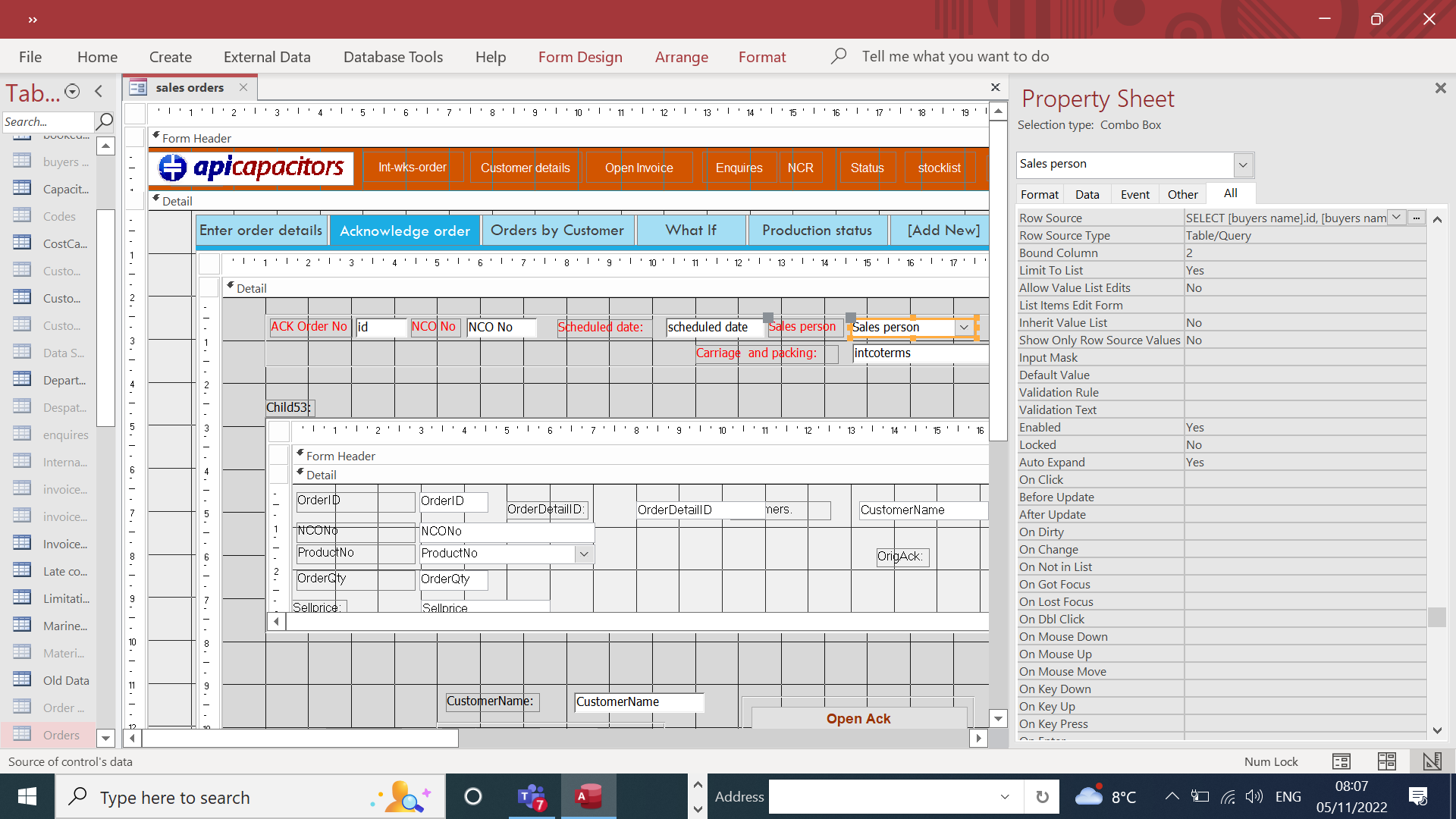Open Row Source dropdown arrow
The image size is (1456, 819).
[x=1396, y=218]
